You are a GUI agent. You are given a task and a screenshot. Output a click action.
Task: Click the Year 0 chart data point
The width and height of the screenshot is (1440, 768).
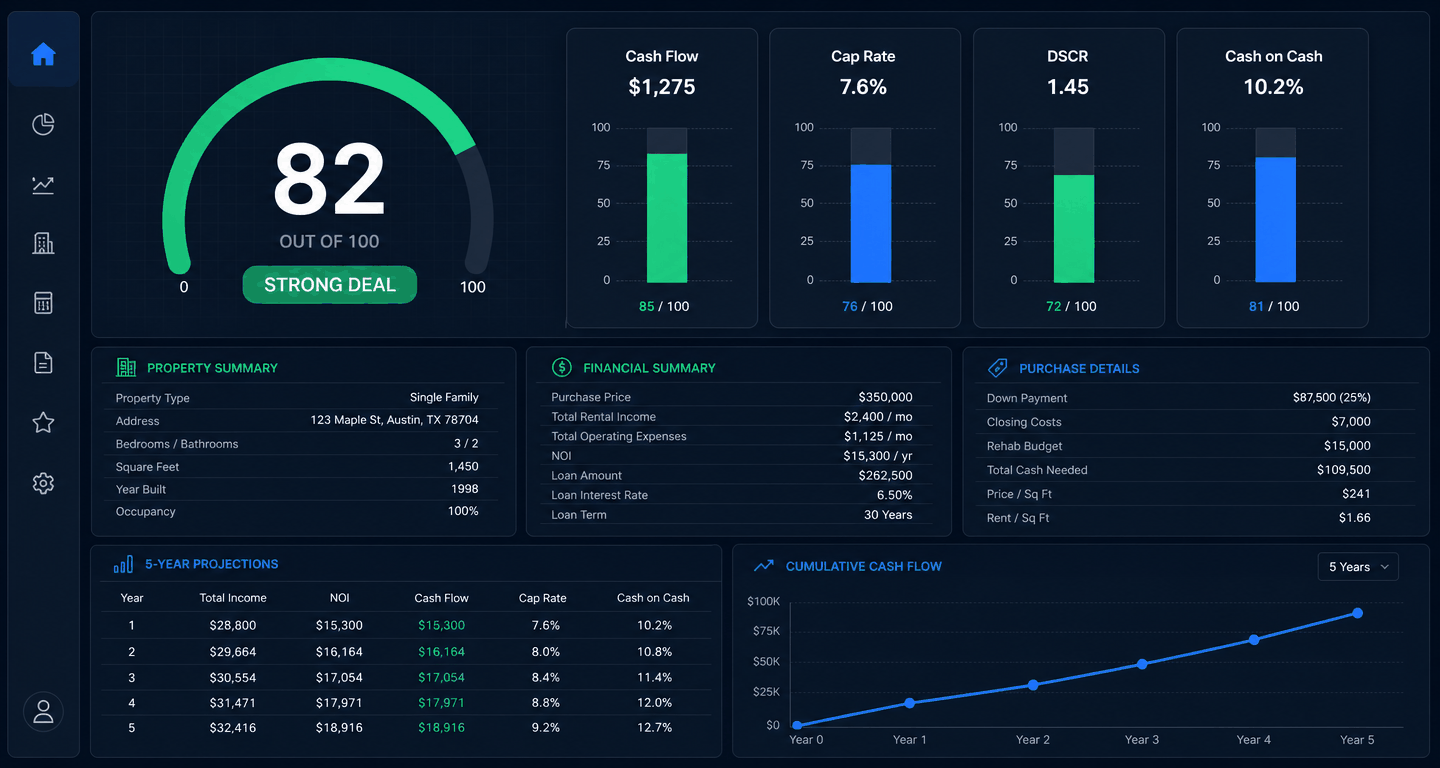(x=797, y=726)
